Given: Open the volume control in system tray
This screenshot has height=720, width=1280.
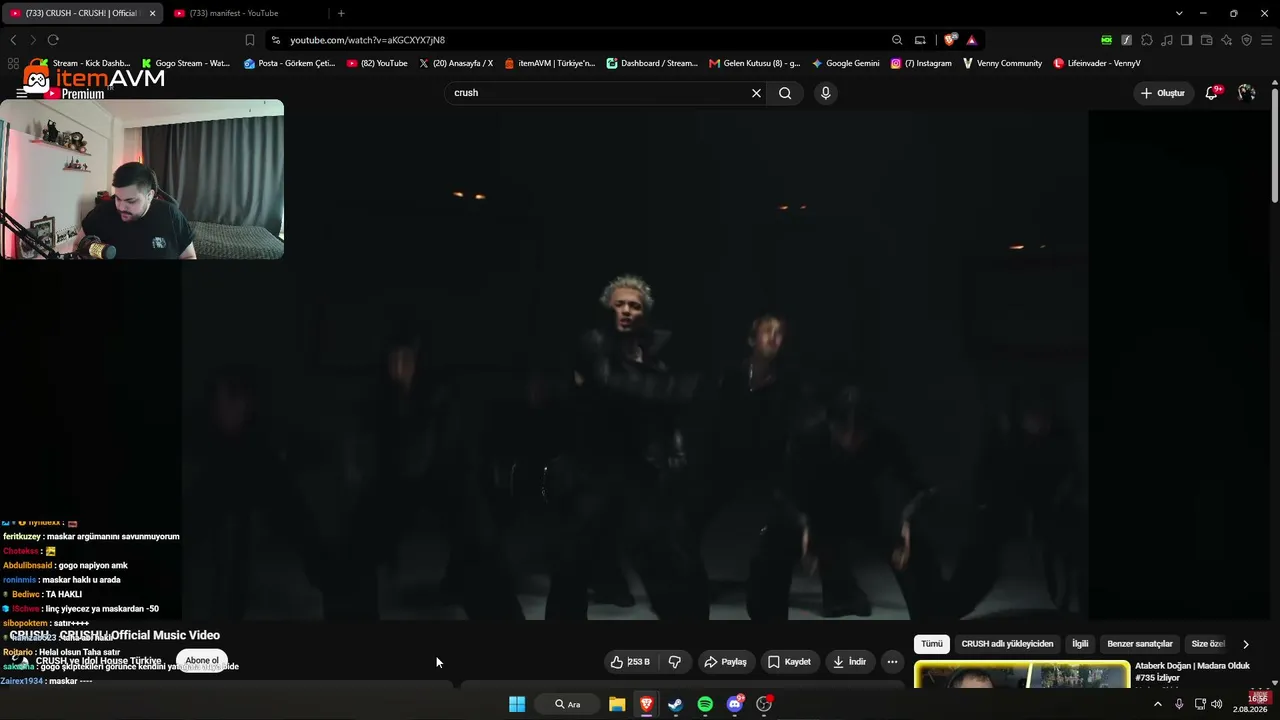Looking at the screenshot, I should pyautogui.click(x=1217, y=704).
